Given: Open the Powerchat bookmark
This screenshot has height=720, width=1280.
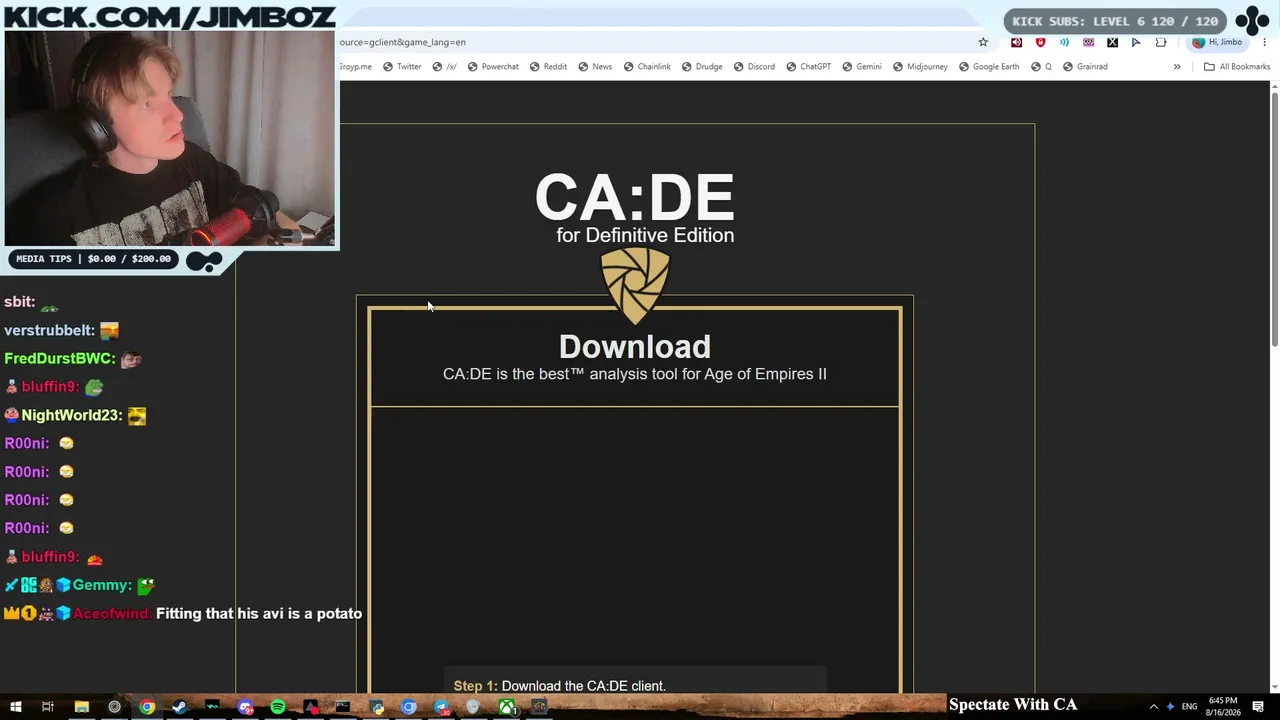Looking at the screenshot, I should tap(493, 67).
